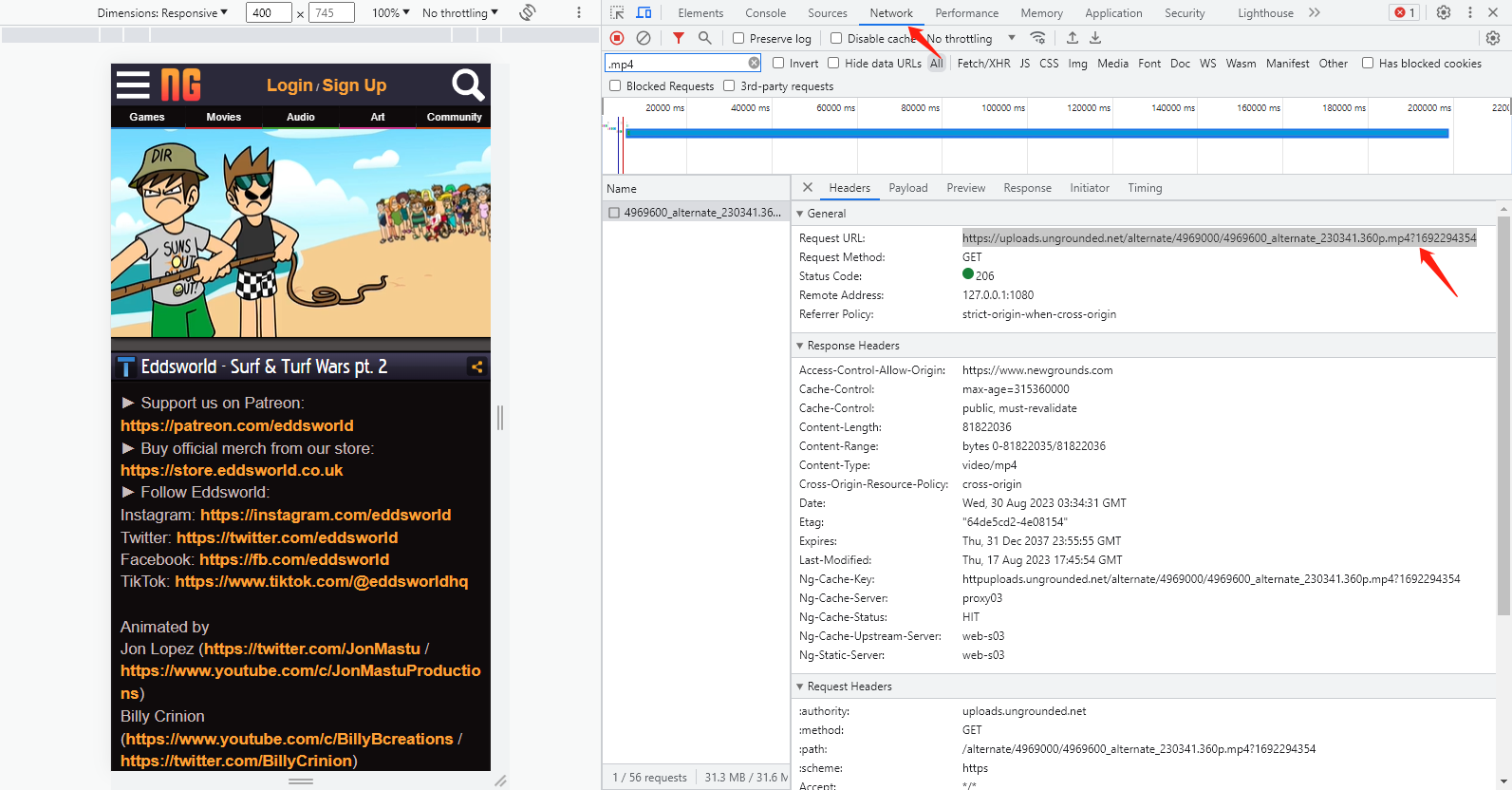Switch to the Payload tab
This screenshot has height=790, width=1512.
[x=908, y=188]
